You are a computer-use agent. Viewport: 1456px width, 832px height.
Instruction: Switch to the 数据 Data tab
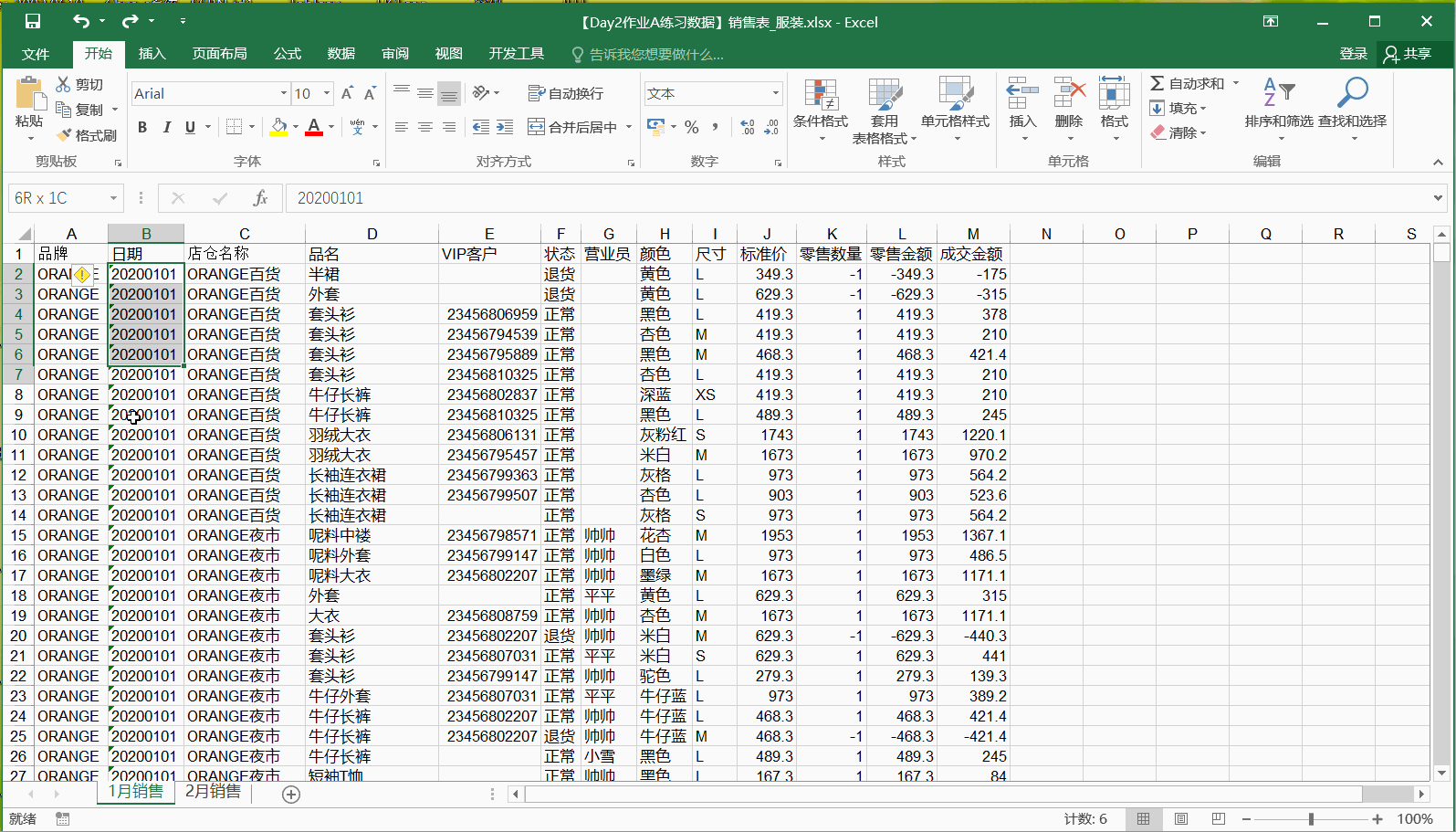click(341, 54)
